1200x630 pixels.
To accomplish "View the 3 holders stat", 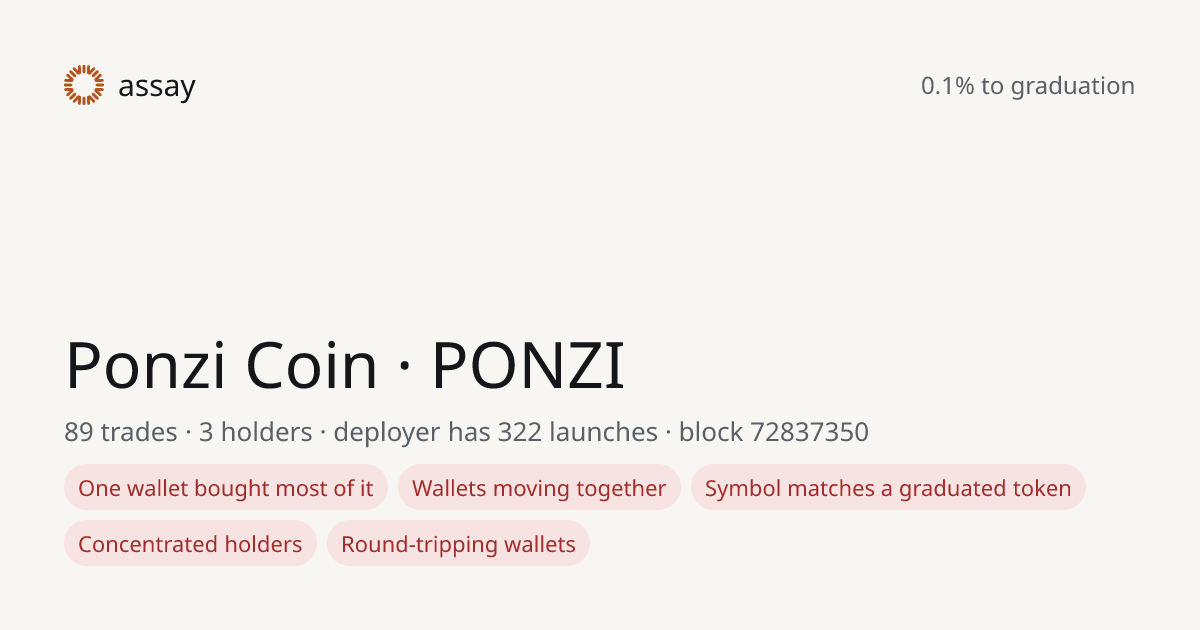I will click(x=255, y=432).
